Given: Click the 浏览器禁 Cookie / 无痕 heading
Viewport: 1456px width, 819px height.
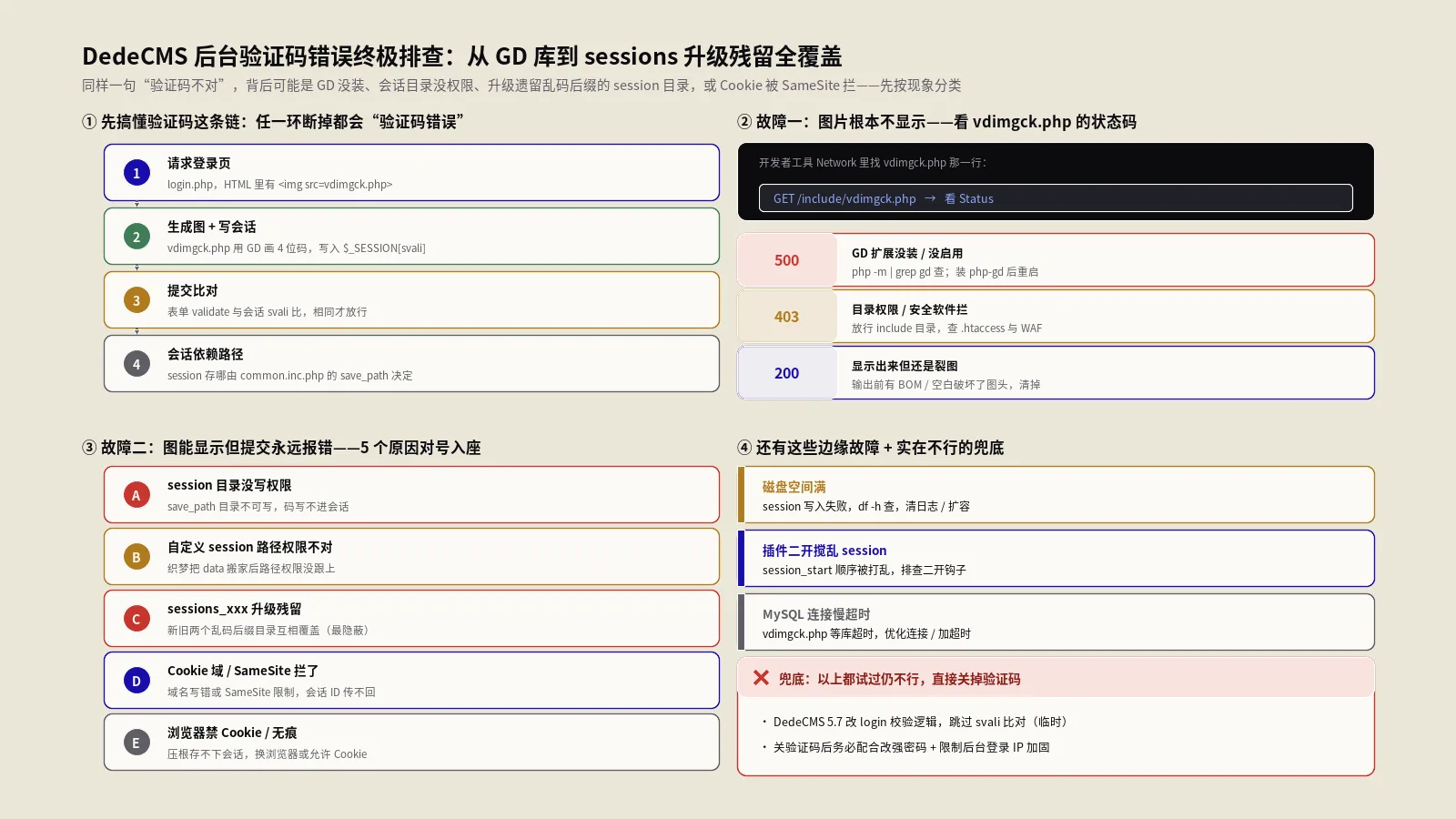Looking at the screenshot, I should click(x=232, y=733).
